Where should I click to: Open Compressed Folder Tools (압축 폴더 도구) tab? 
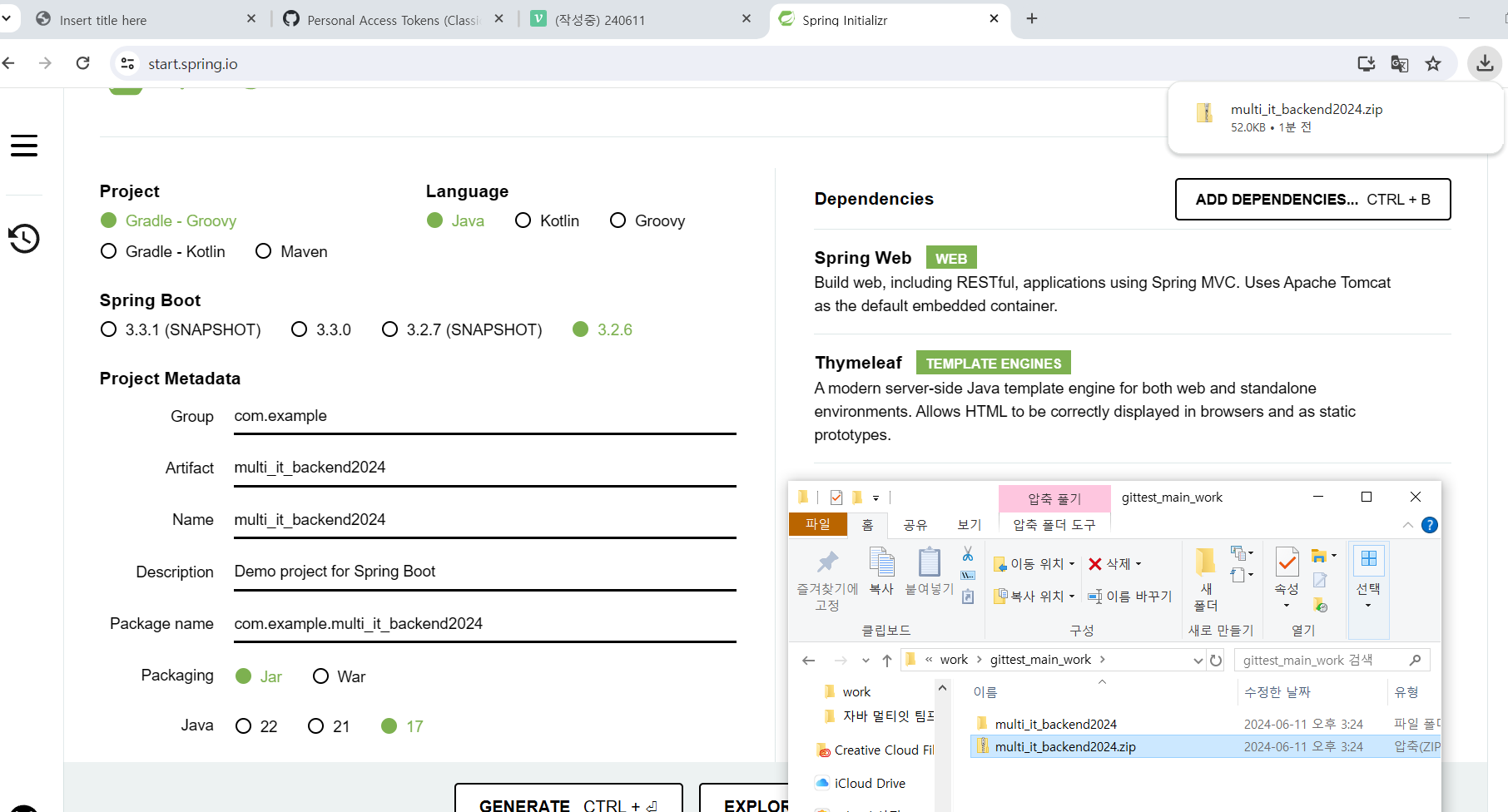pos(1054,525)
